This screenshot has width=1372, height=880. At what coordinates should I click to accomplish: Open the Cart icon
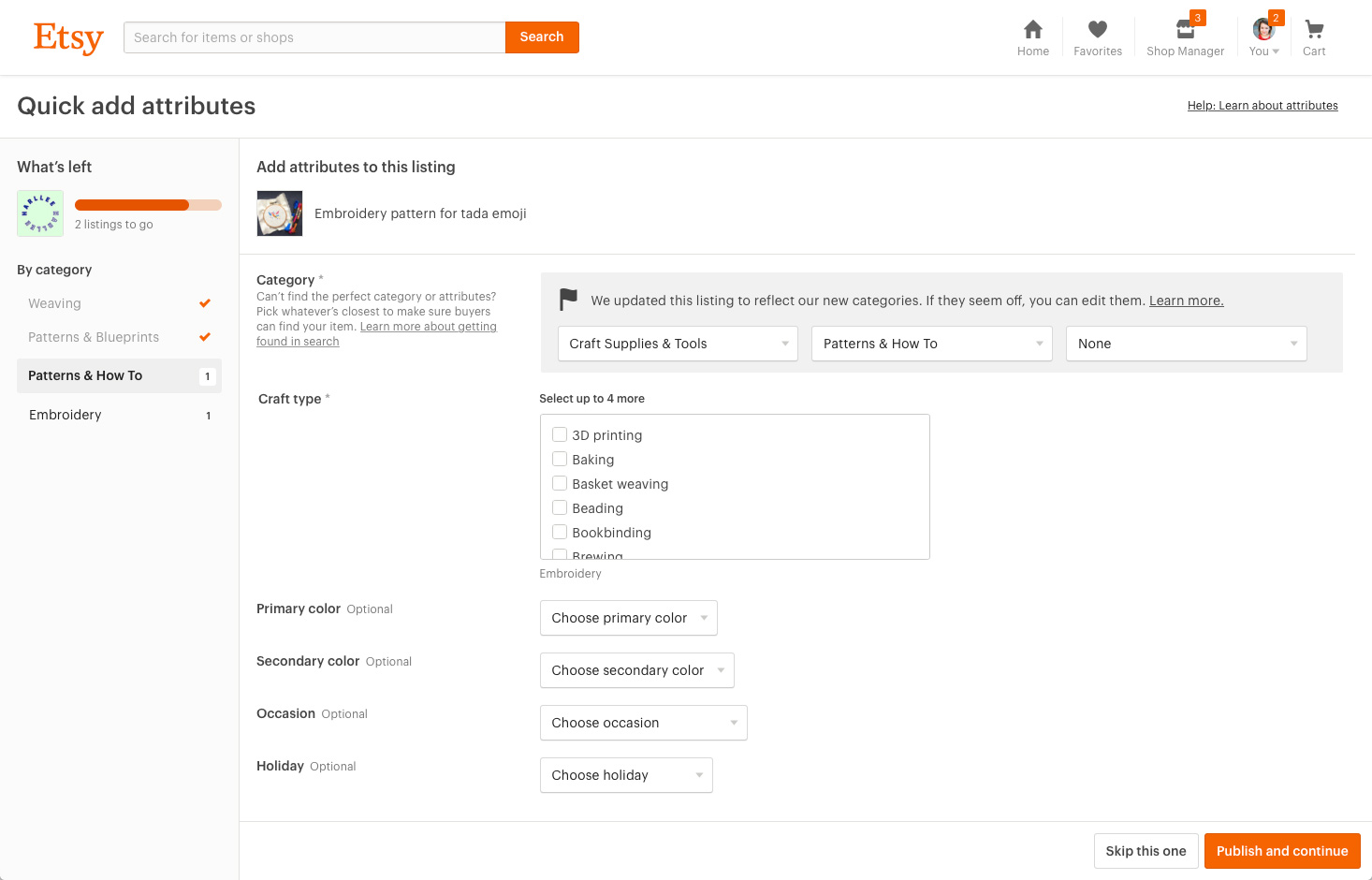coord(1314,30)
